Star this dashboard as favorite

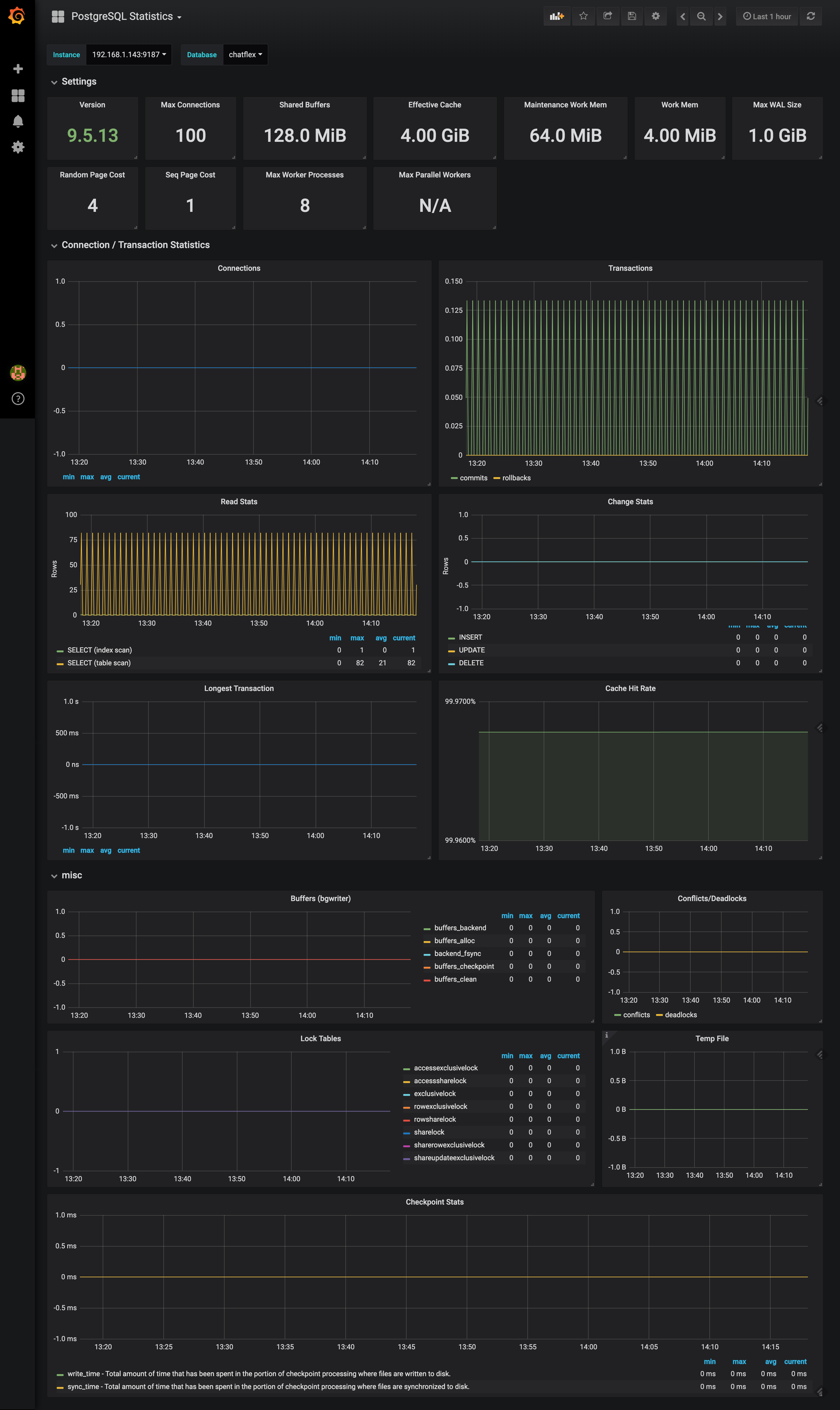pos(584,16)
